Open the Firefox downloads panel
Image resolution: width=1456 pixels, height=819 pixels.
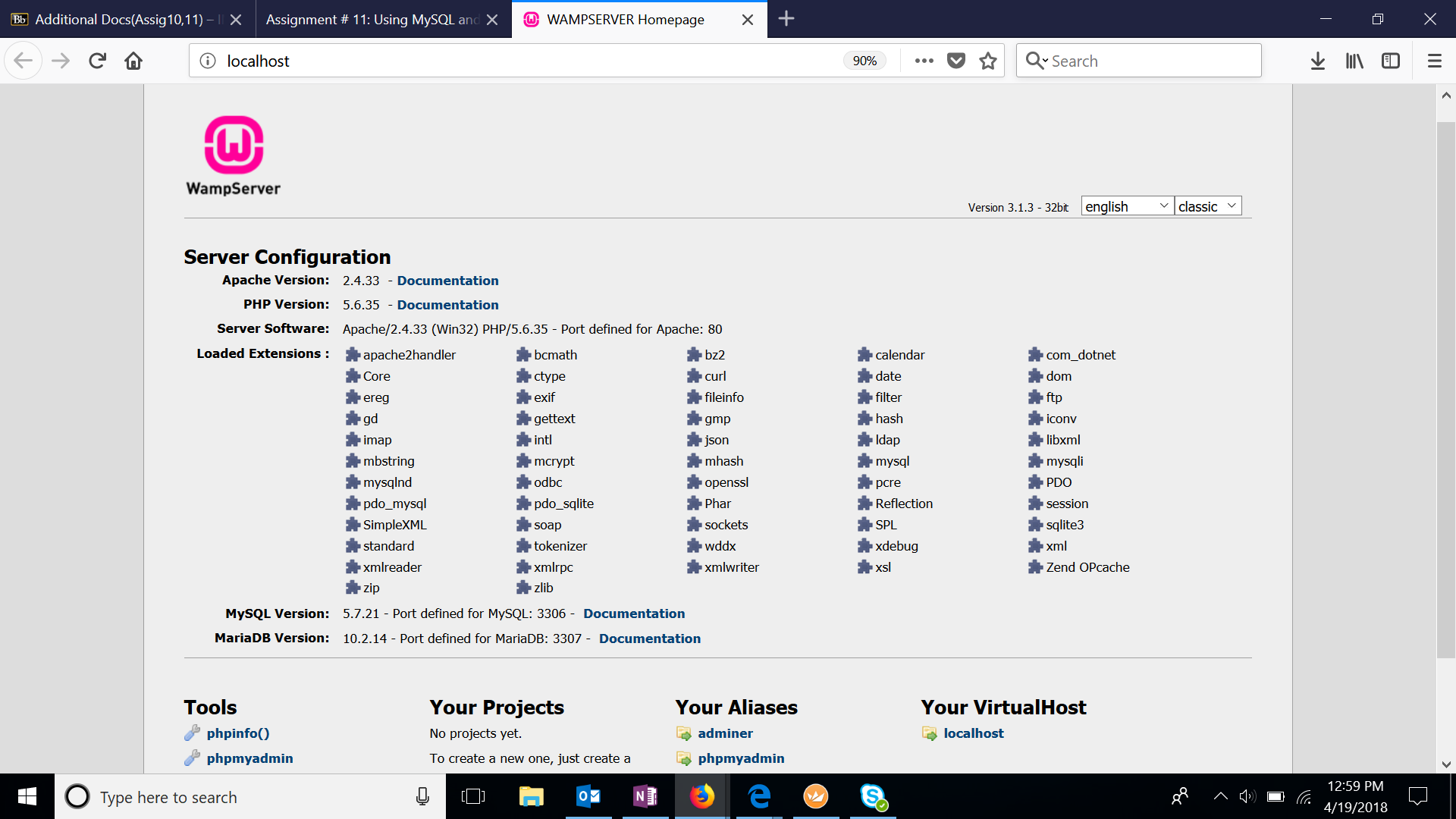tap(1318, 61)
